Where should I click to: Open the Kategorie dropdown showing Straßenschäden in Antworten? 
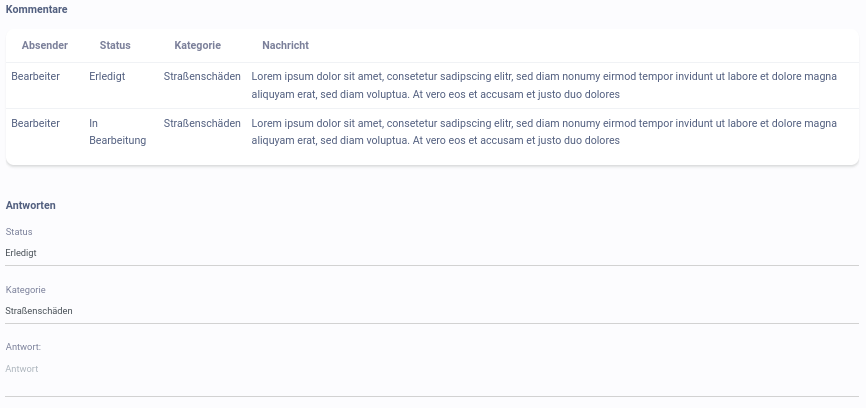click(432, 310)
